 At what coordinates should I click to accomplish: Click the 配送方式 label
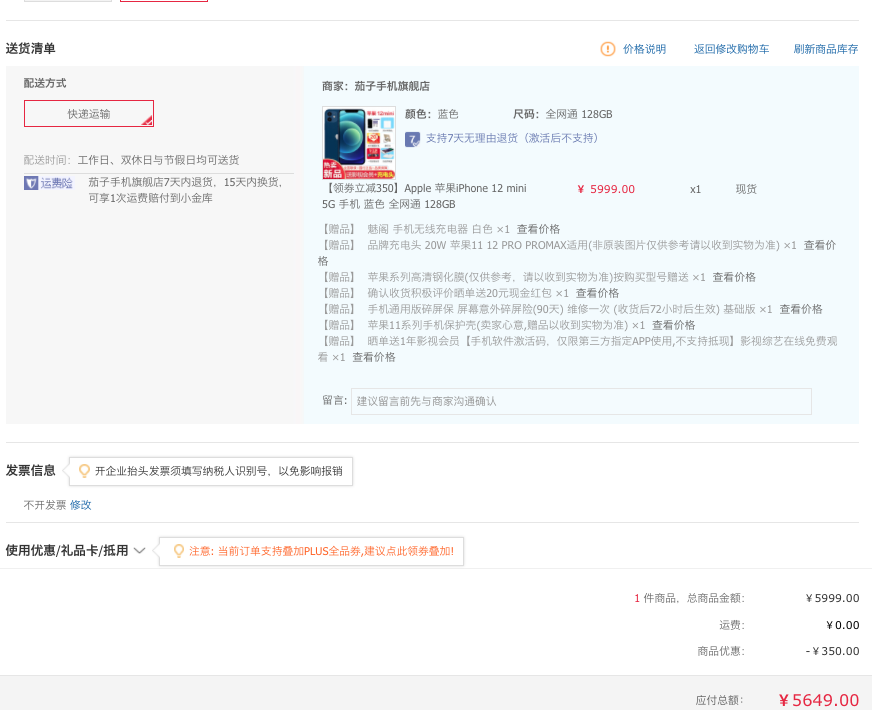point(44,83)
